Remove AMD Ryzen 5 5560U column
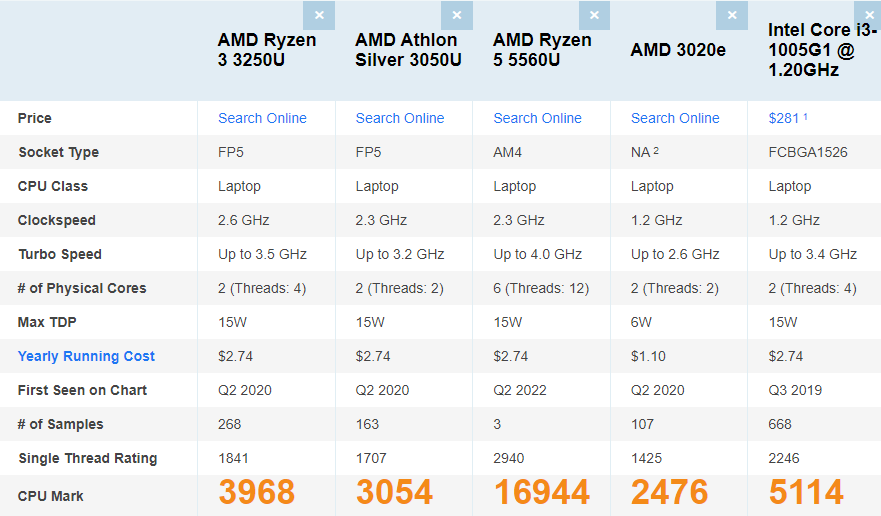The width and height of the screenshot is (881, 516). [x=594, y=16]
